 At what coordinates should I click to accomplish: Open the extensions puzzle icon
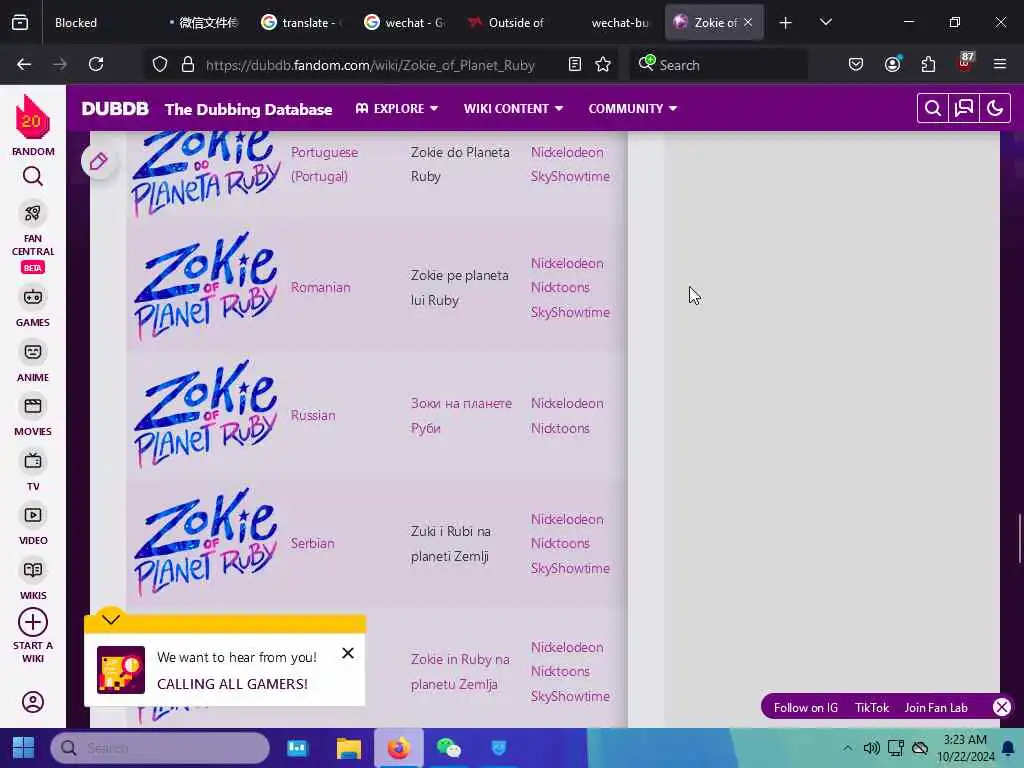point(928,64)
